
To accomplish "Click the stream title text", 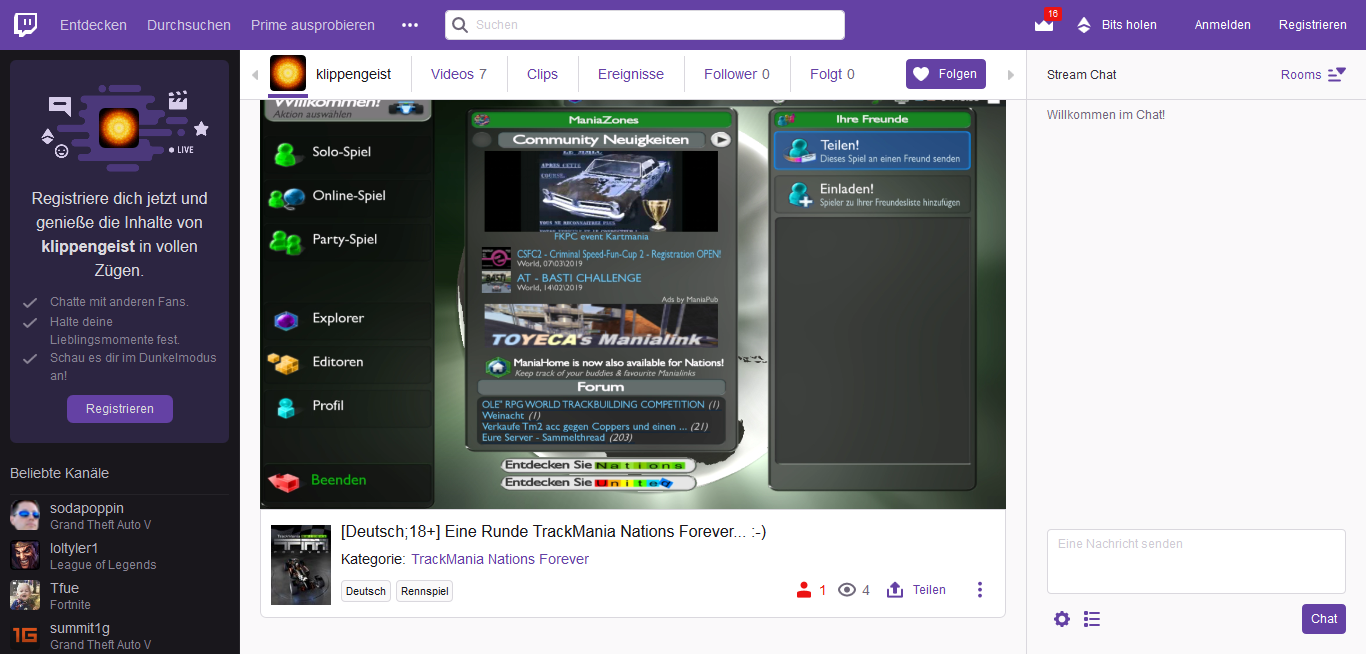I will (554, 532).
